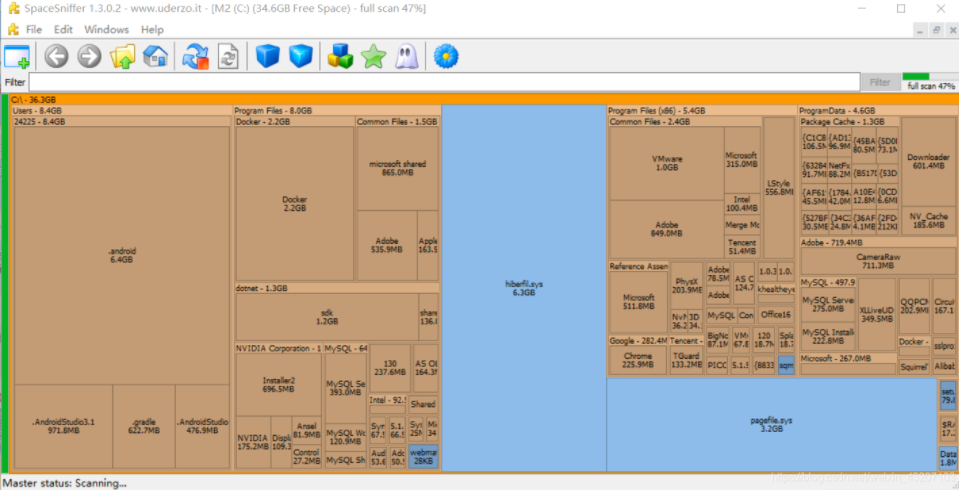This screenshot has width=959, height=490.
Task: Select the hiberfil.sys 6.3GB block
Action: 524,288
